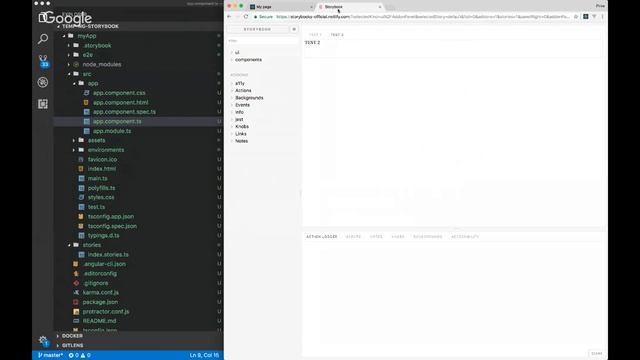Open the Links addon stories
Viewport: 640px width, 360px height.
click(241, 134)
